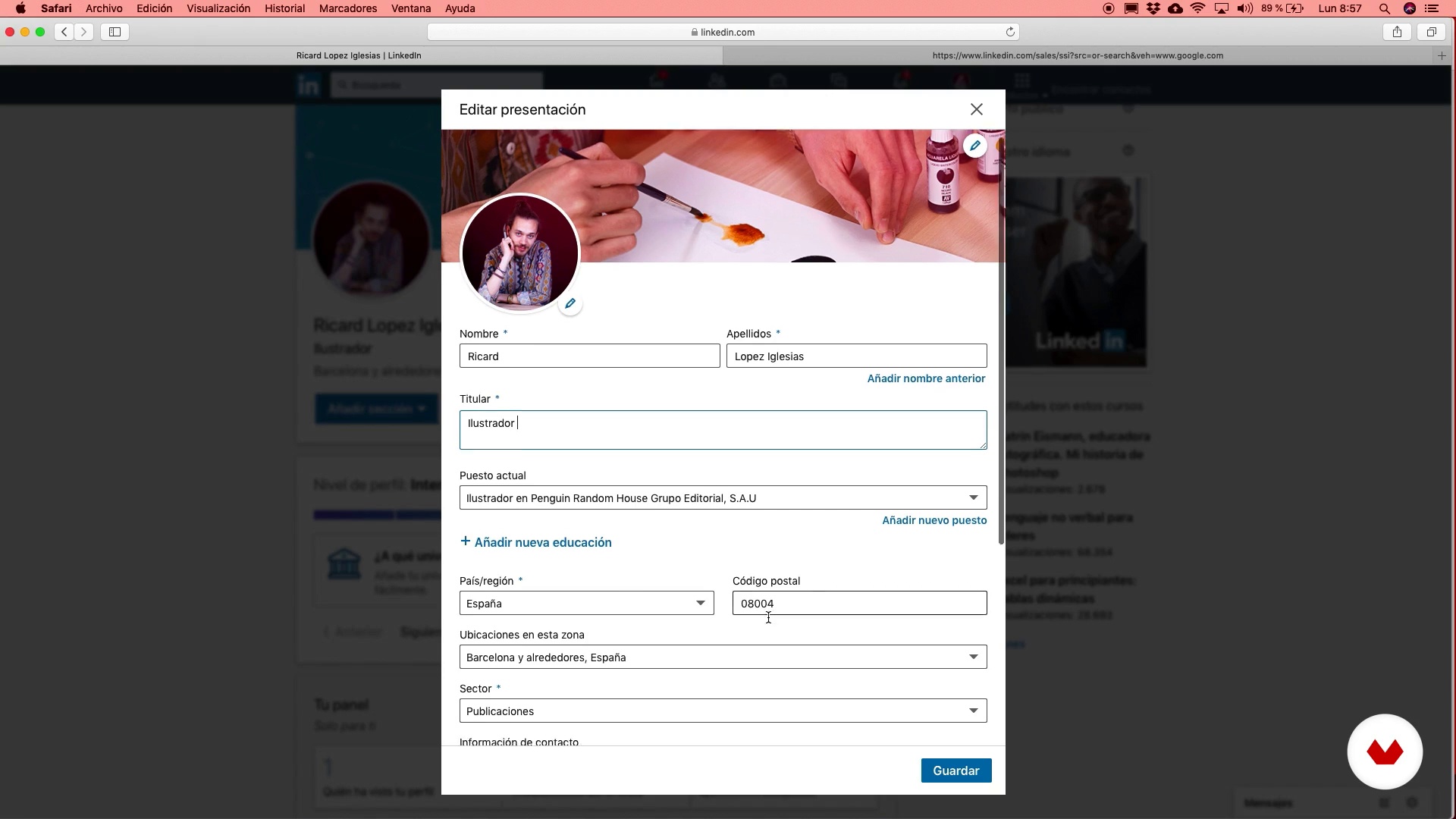Close the Editar presentación dialog

click(976, 109)
